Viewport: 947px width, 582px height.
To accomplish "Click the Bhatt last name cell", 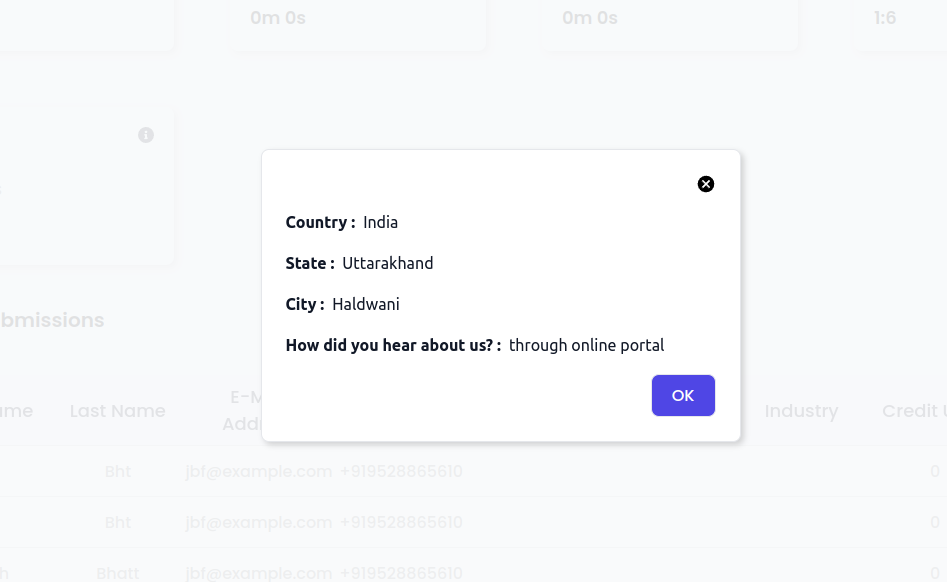I will [x=118, y=573].
